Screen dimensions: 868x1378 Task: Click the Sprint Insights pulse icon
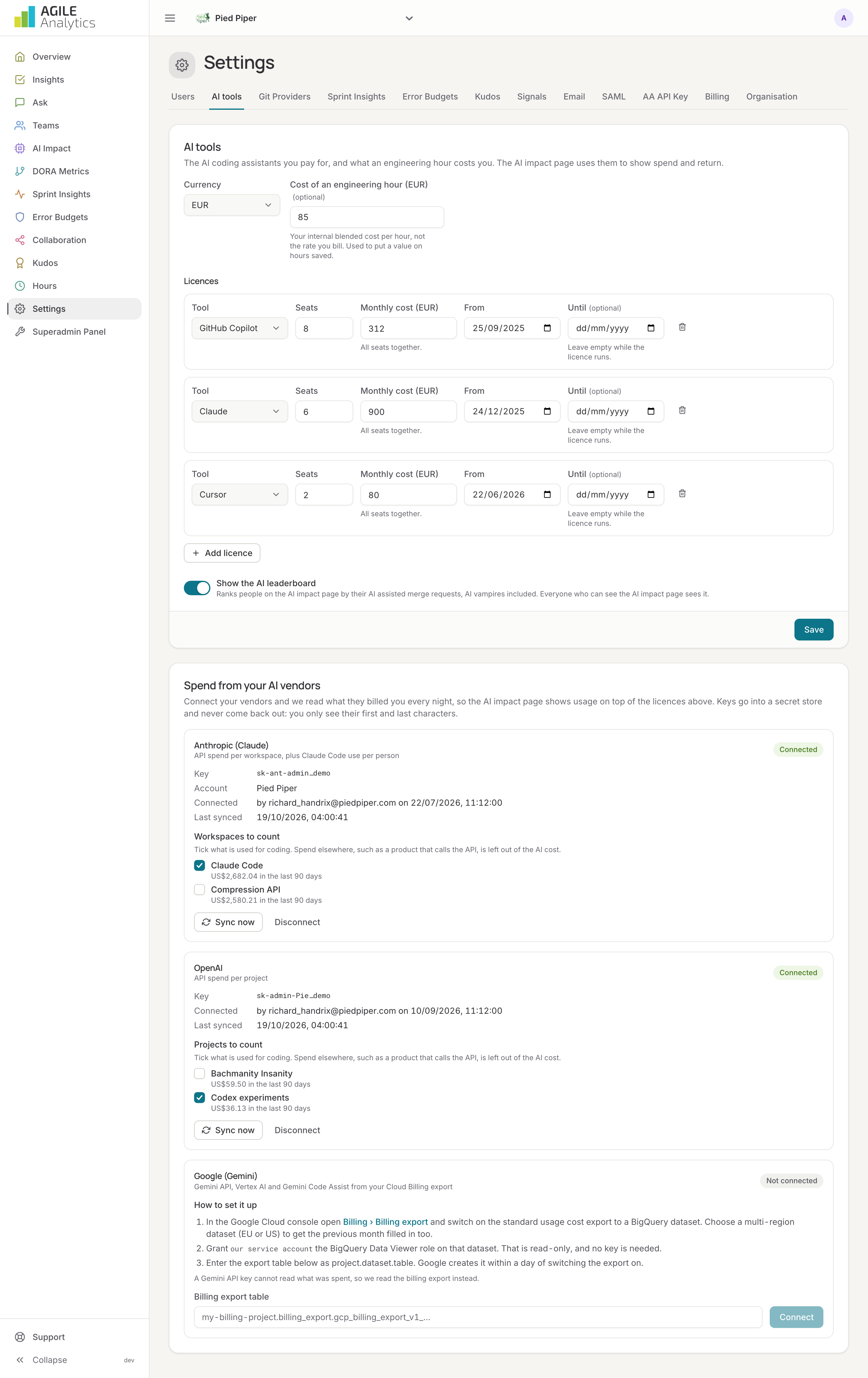tap(20, 194)
